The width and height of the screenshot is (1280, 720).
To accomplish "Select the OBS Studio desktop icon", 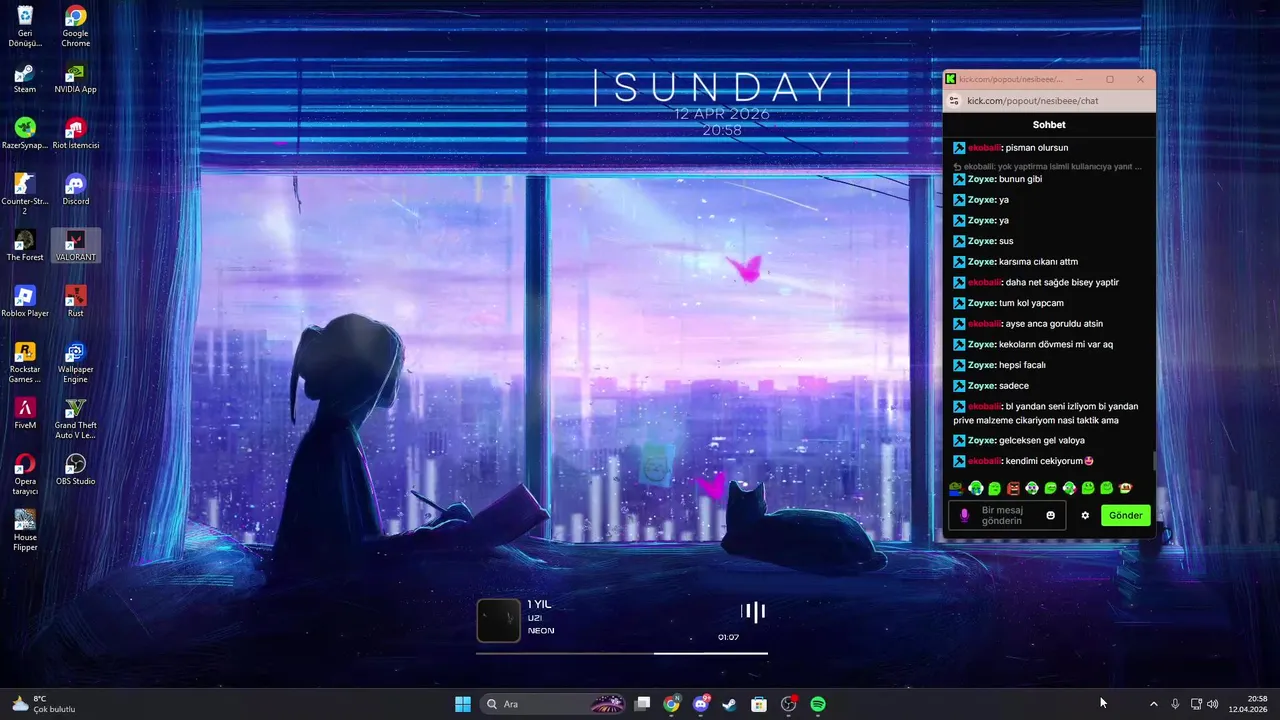I will tap(75, 470).
